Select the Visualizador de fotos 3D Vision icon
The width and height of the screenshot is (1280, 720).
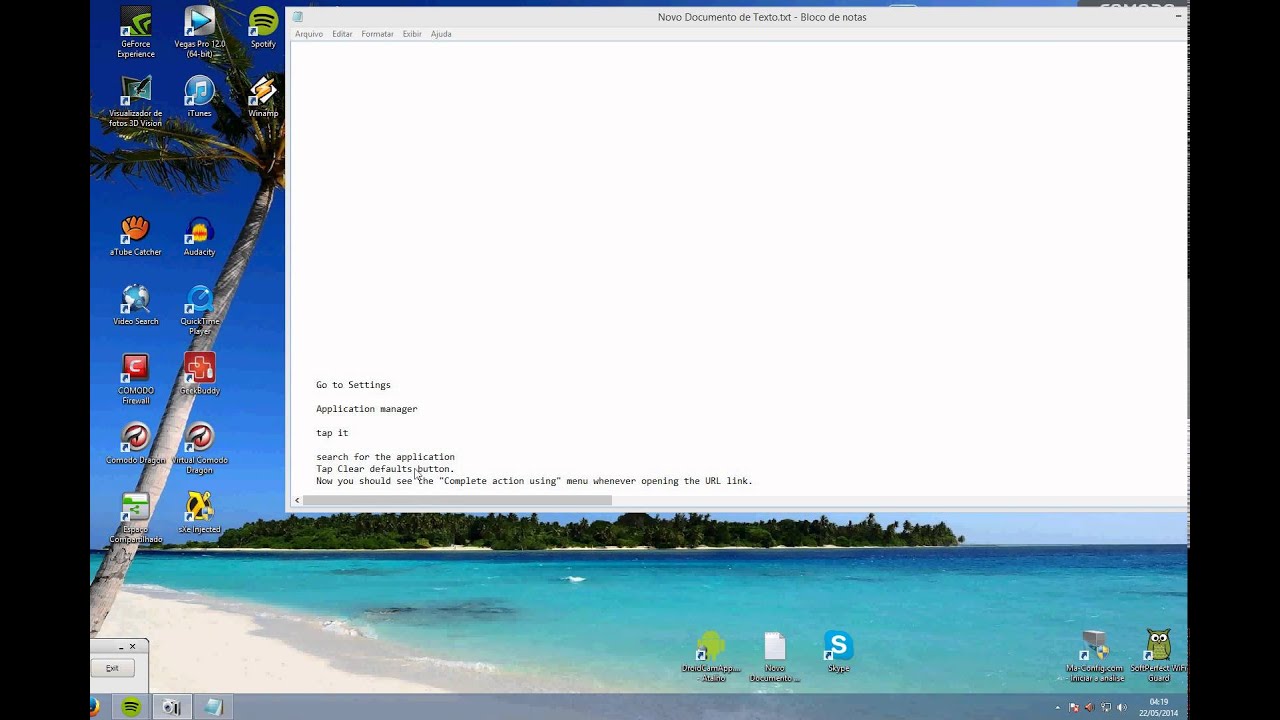tap(136, 102)
